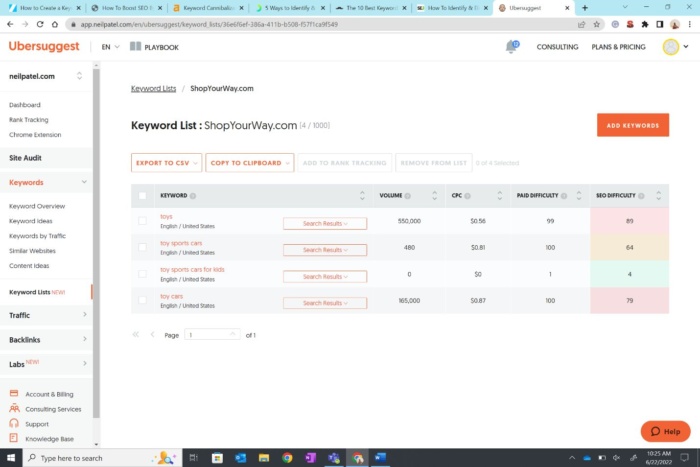
Task: Open the browser extensions puzzle icon
Action: (645, 24)
